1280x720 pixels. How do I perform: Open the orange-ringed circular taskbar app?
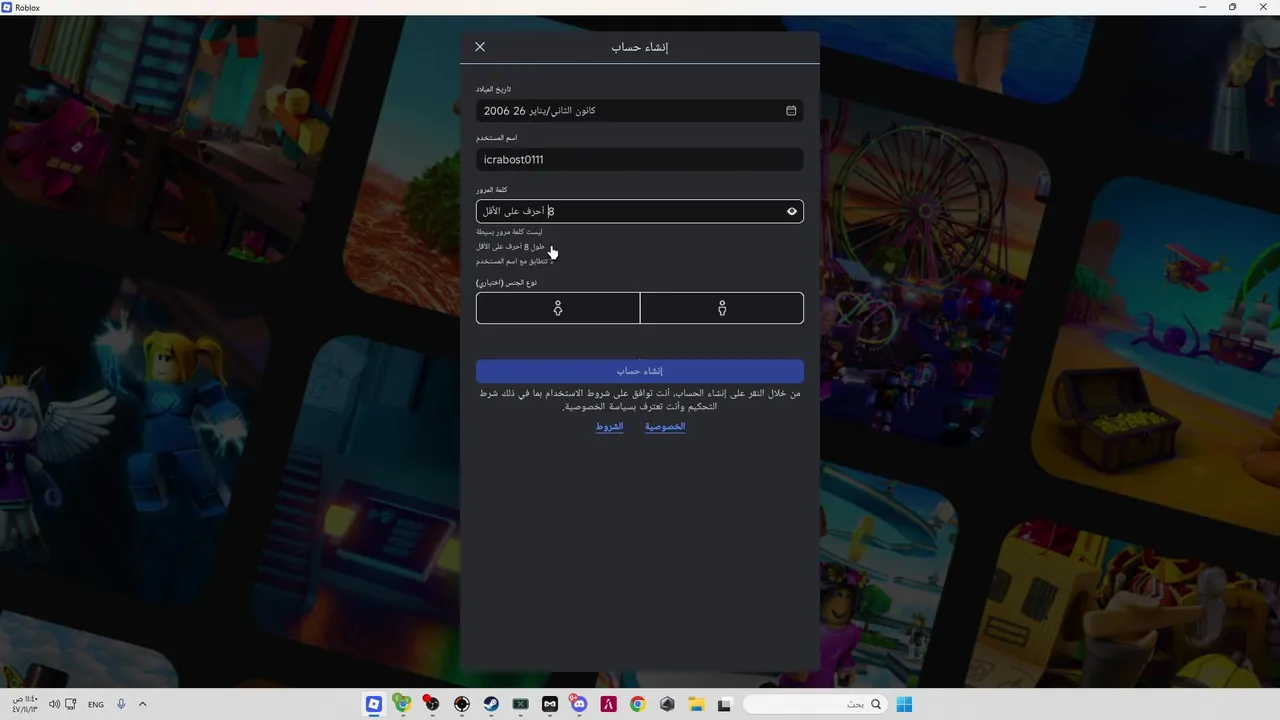(x=461, y=704)
